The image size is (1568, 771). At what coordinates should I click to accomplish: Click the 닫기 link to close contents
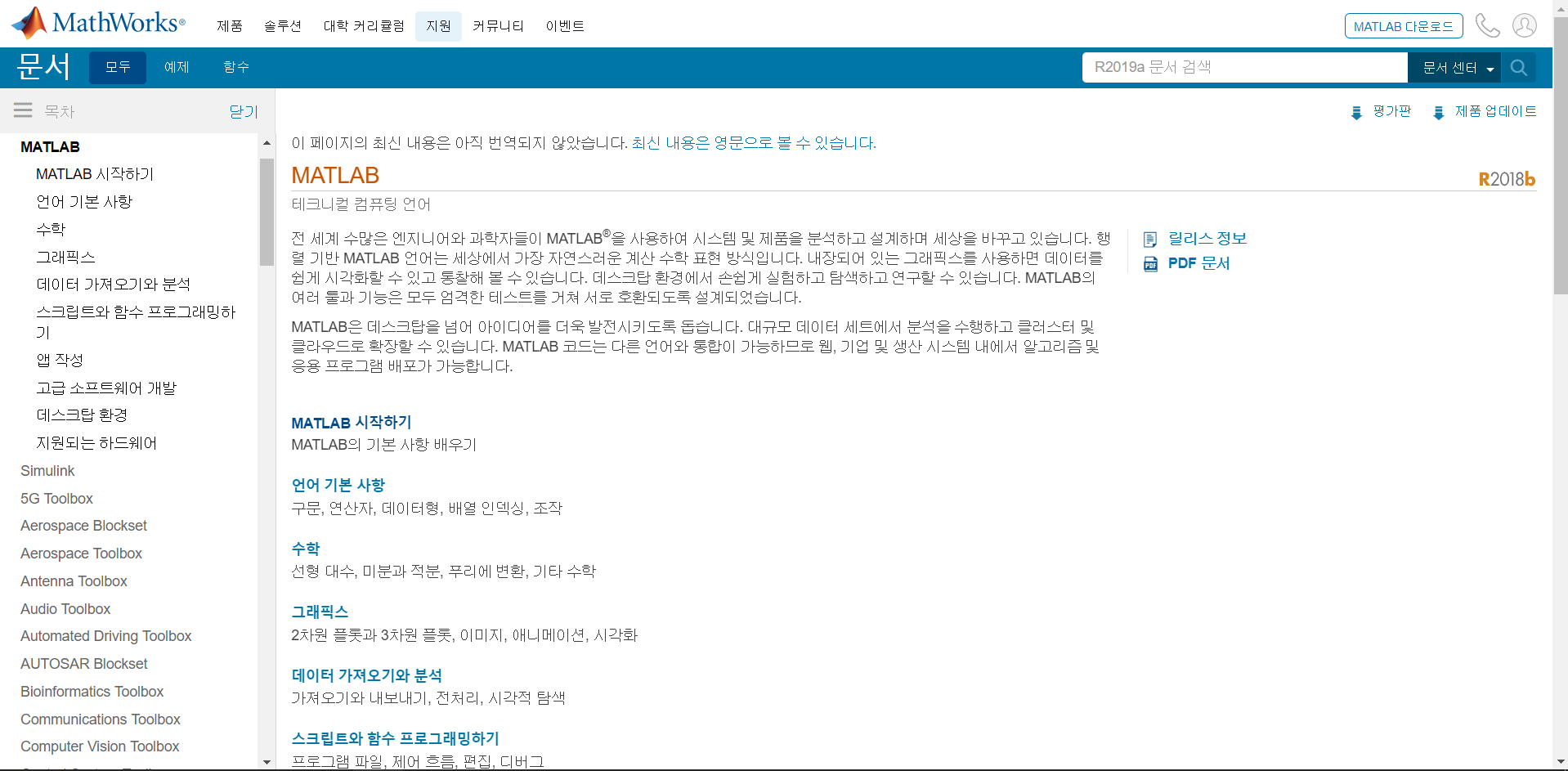click(x=244, y=111)
